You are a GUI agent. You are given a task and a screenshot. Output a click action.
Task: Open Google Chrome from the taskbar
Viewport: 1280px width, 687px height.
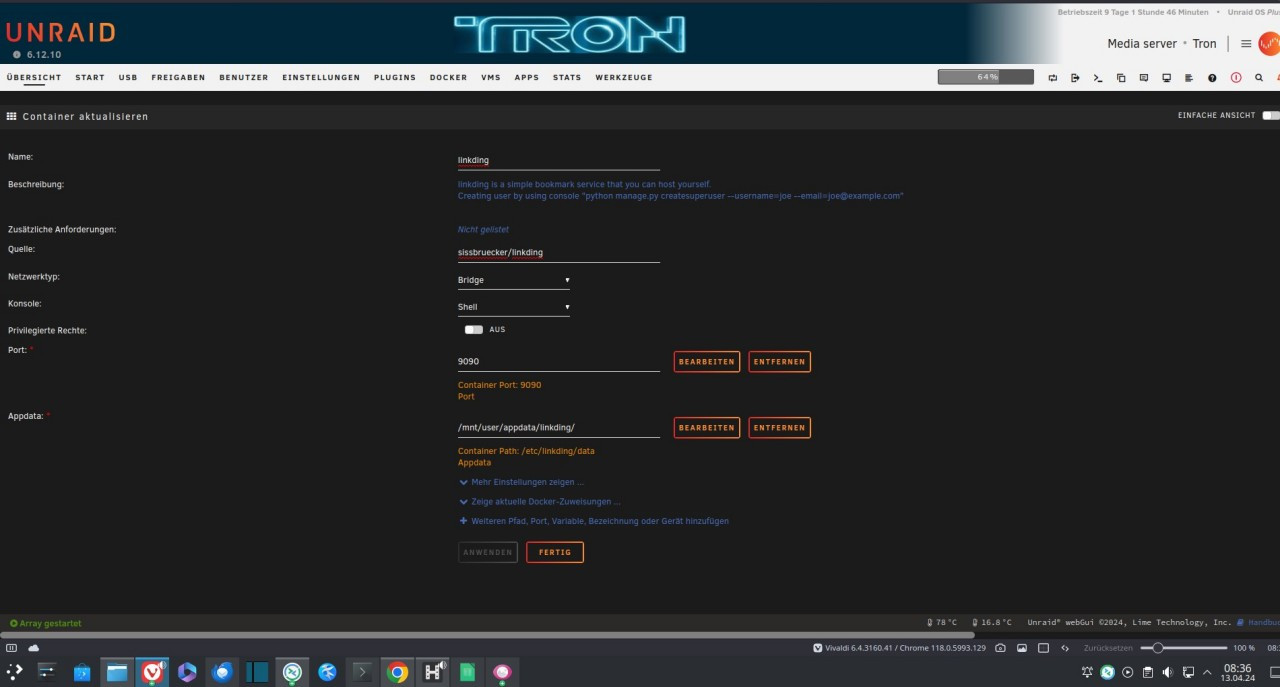click(x=398, y=672)
